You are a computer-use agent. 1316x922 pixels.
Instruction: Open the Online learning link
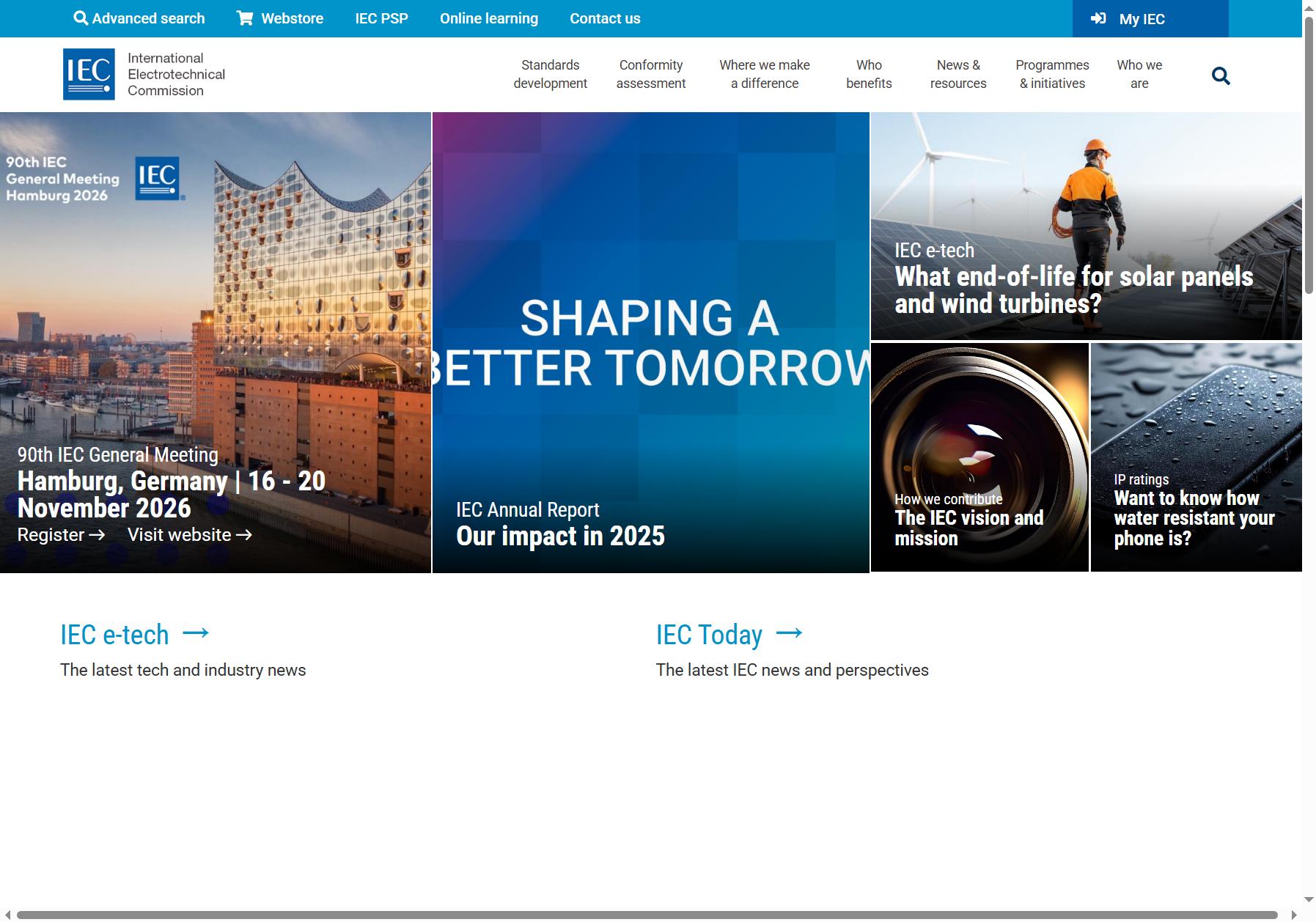(x=489, y=18)
